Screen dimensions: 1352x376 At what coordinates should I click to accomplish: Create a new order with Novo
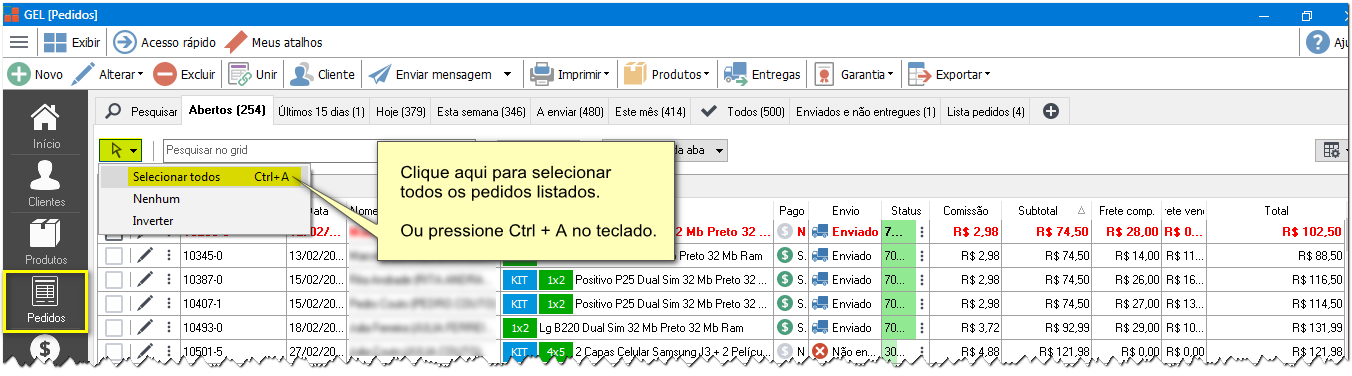pos(36,74)
